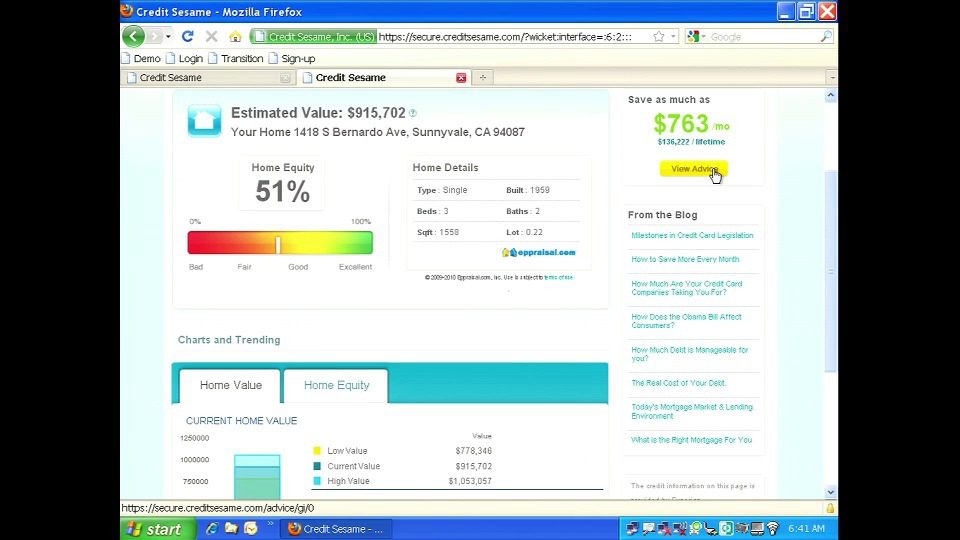The height and width of the screenshot is (540, 960).
Task: Go to the home page icon
Action: click(x=235, y=37)
